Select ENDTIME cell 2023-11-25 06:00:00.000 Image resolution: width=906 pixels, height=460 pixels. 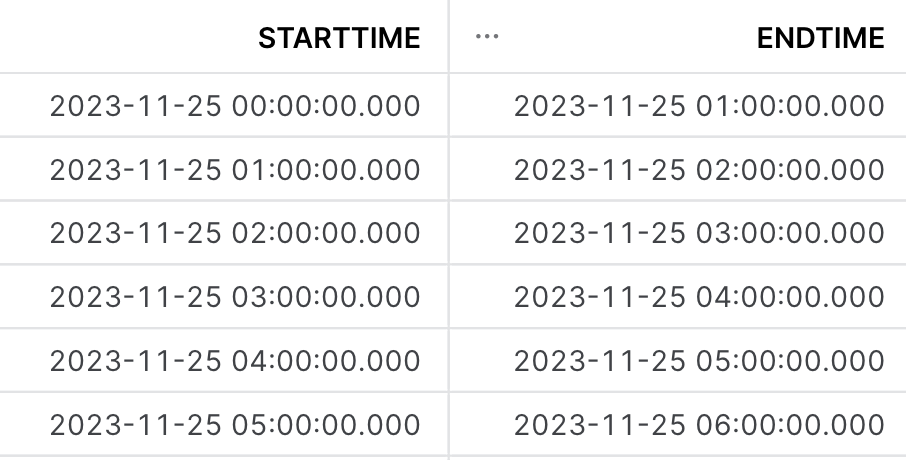click(678, 424)
